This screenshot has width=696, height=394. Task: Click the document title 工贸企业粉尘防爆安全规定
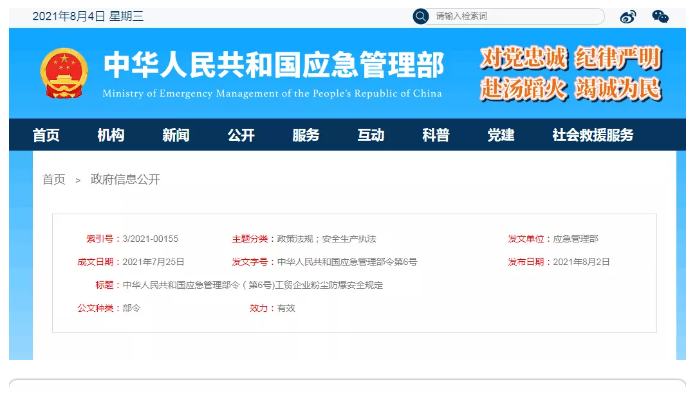329,285
